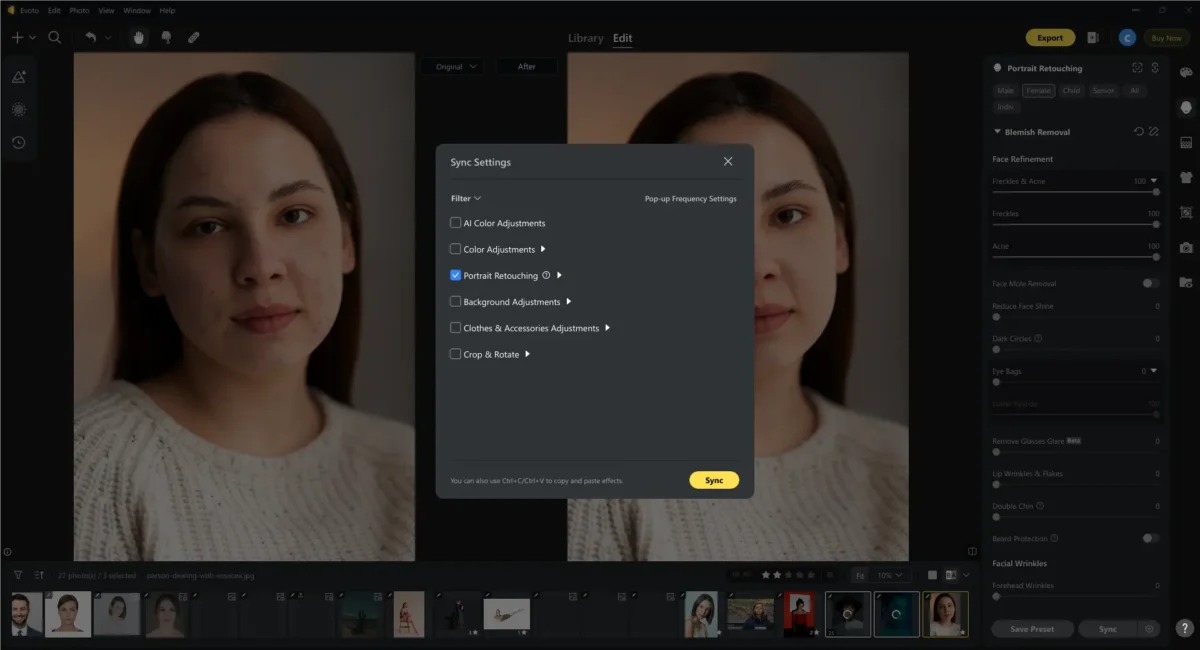Viewport: 1200px width, 650px height.
Task: Click the face detection icon beside Portrait Retouching
Action: click(1137, 68)
